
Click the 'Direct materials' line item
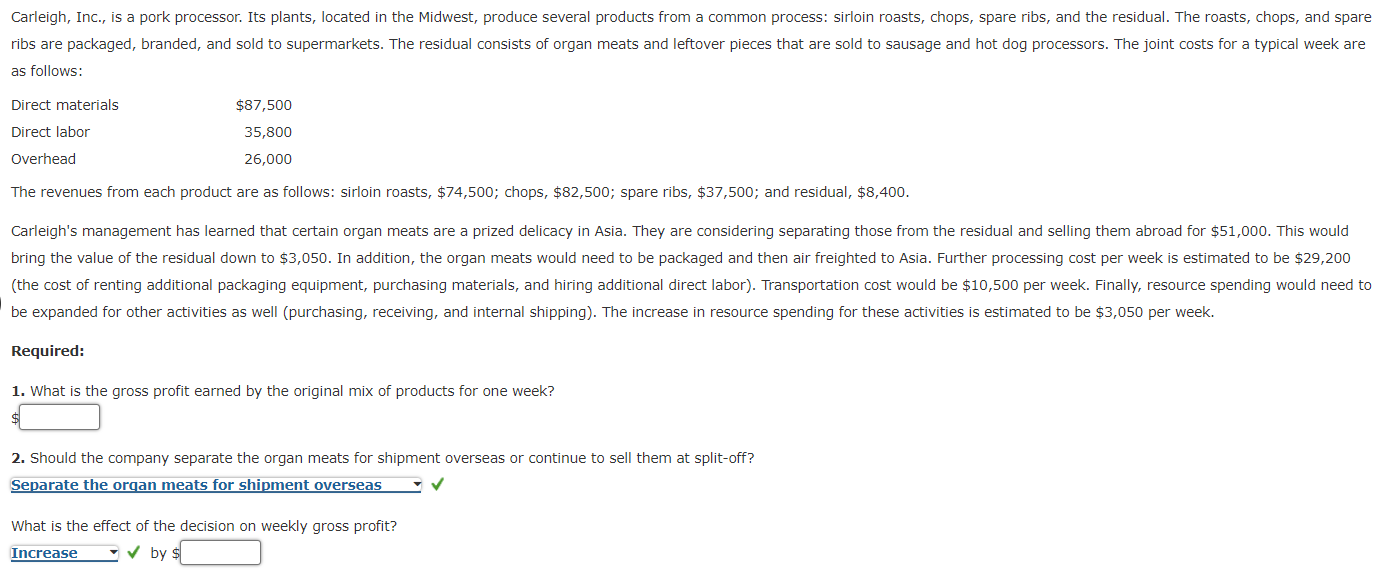tap(64, 104)
